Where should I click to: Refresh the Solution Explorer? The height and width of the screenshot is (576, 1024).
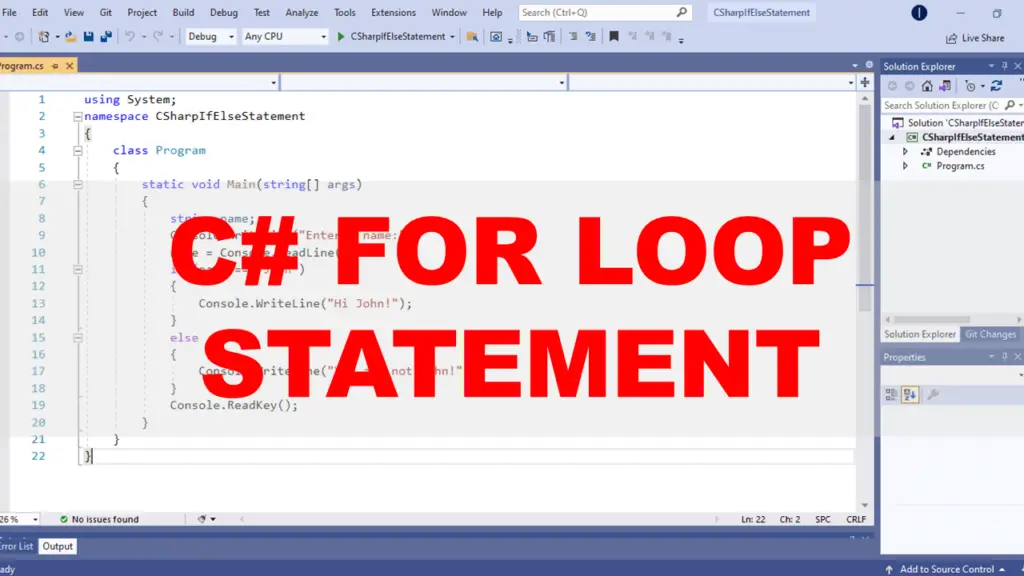pos(996,87)
